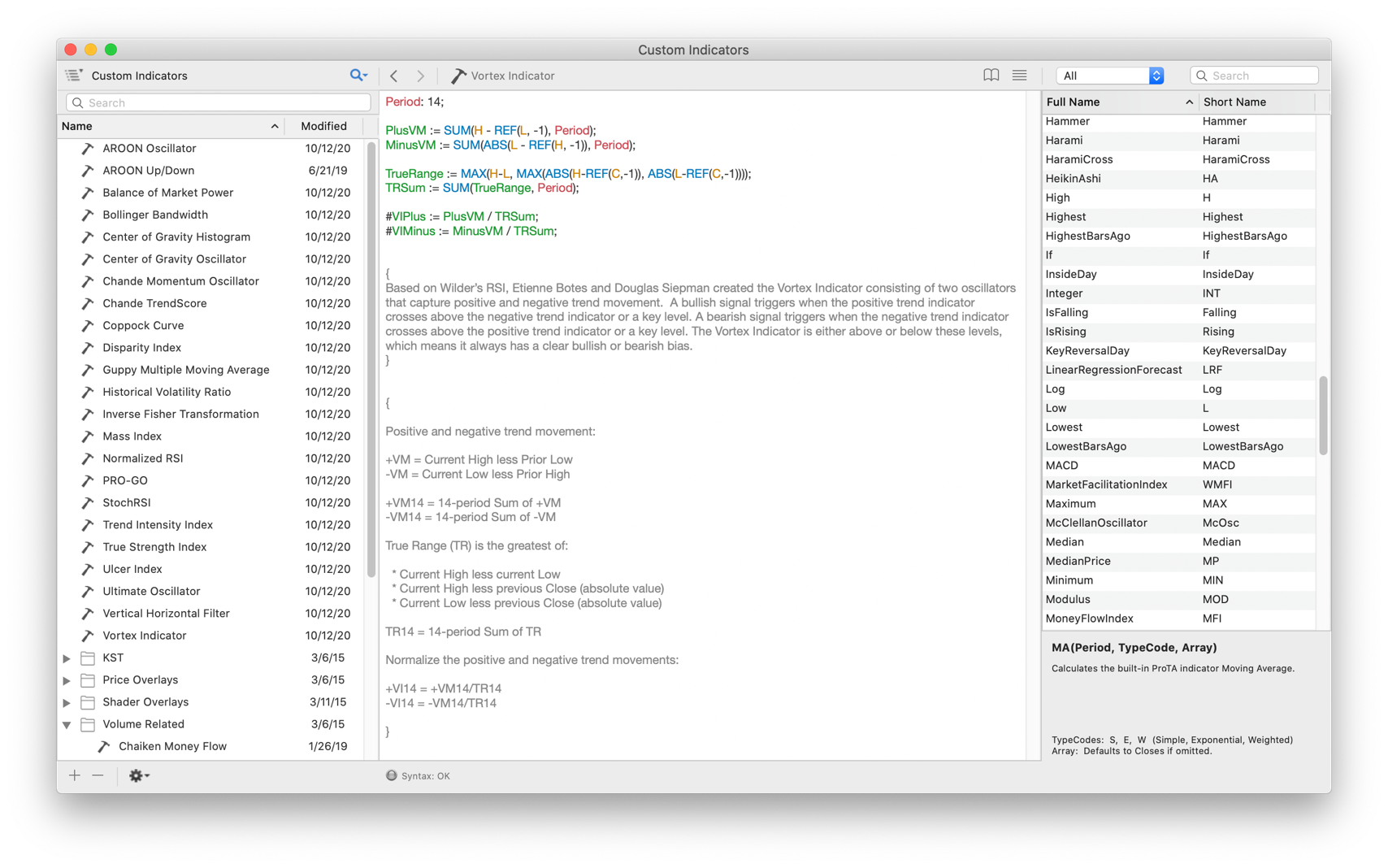Select the Vortex Indicator in list
This screenshot has height=868, width=1388.
[x=145, y=636]
